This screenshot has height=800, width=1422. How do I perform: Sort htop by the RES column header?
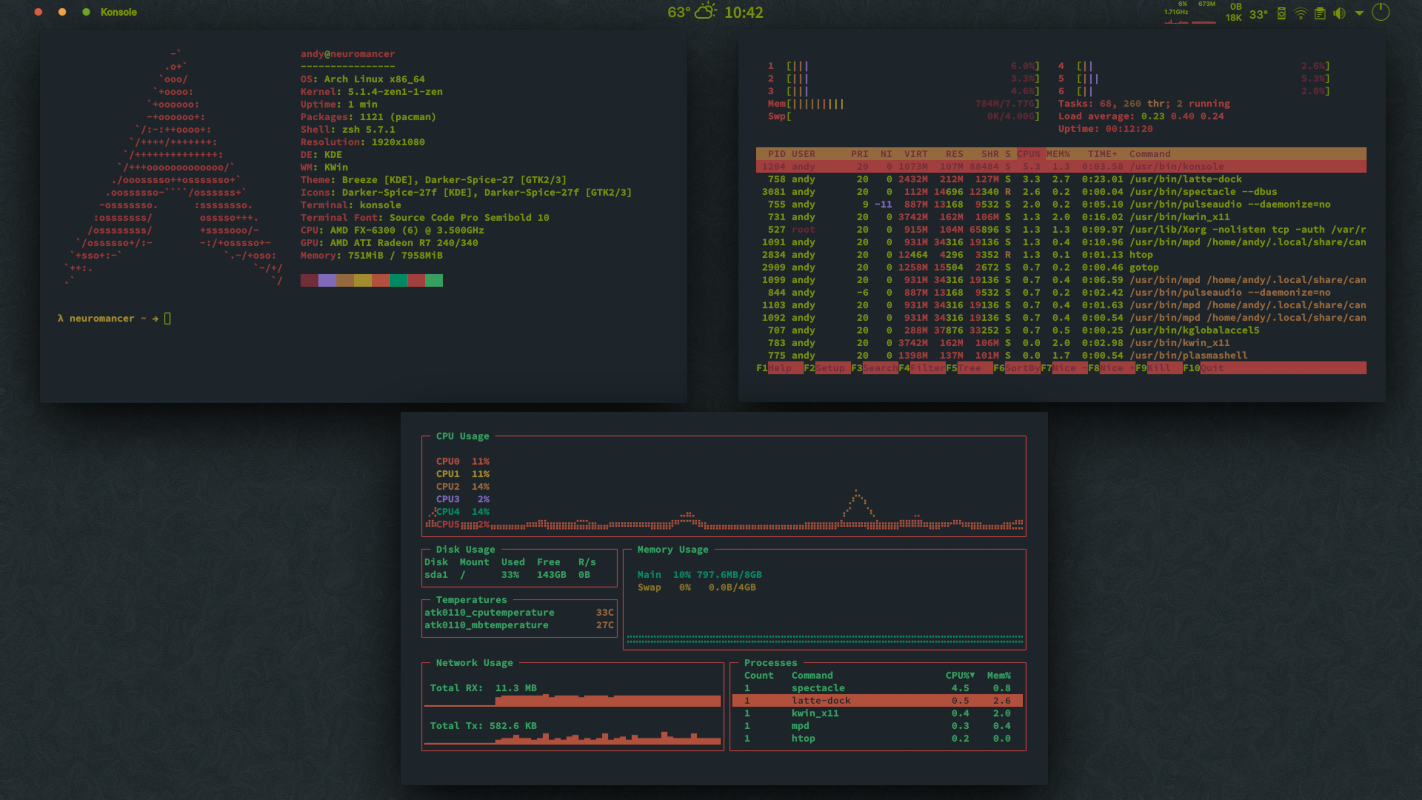[955, 154]
